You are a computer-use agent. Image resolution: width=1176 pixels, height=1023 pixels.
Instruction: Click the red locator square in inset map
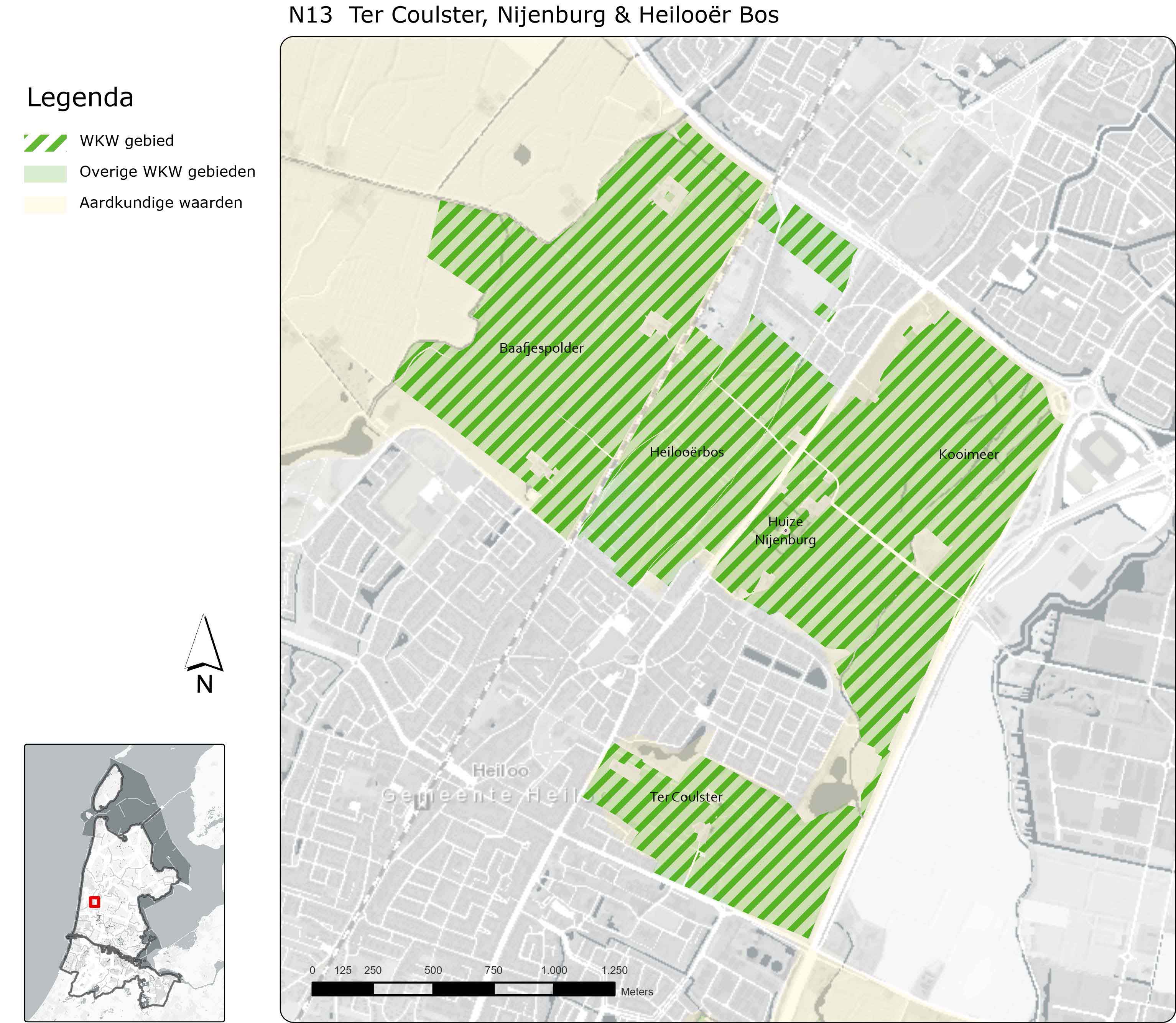(95, 902)
